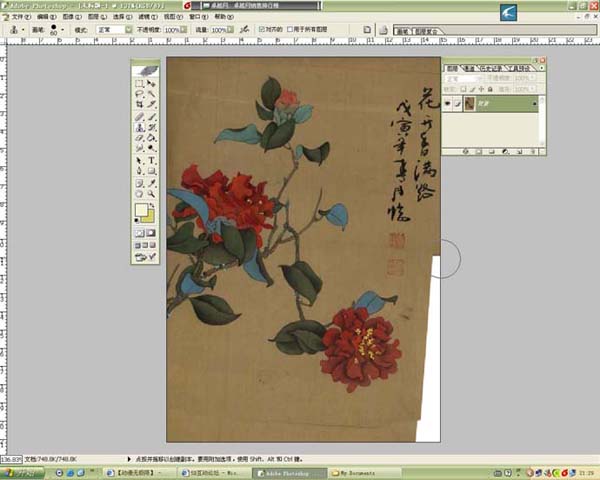
Task: Select the Lasso tool
Action: pos(139,94)
